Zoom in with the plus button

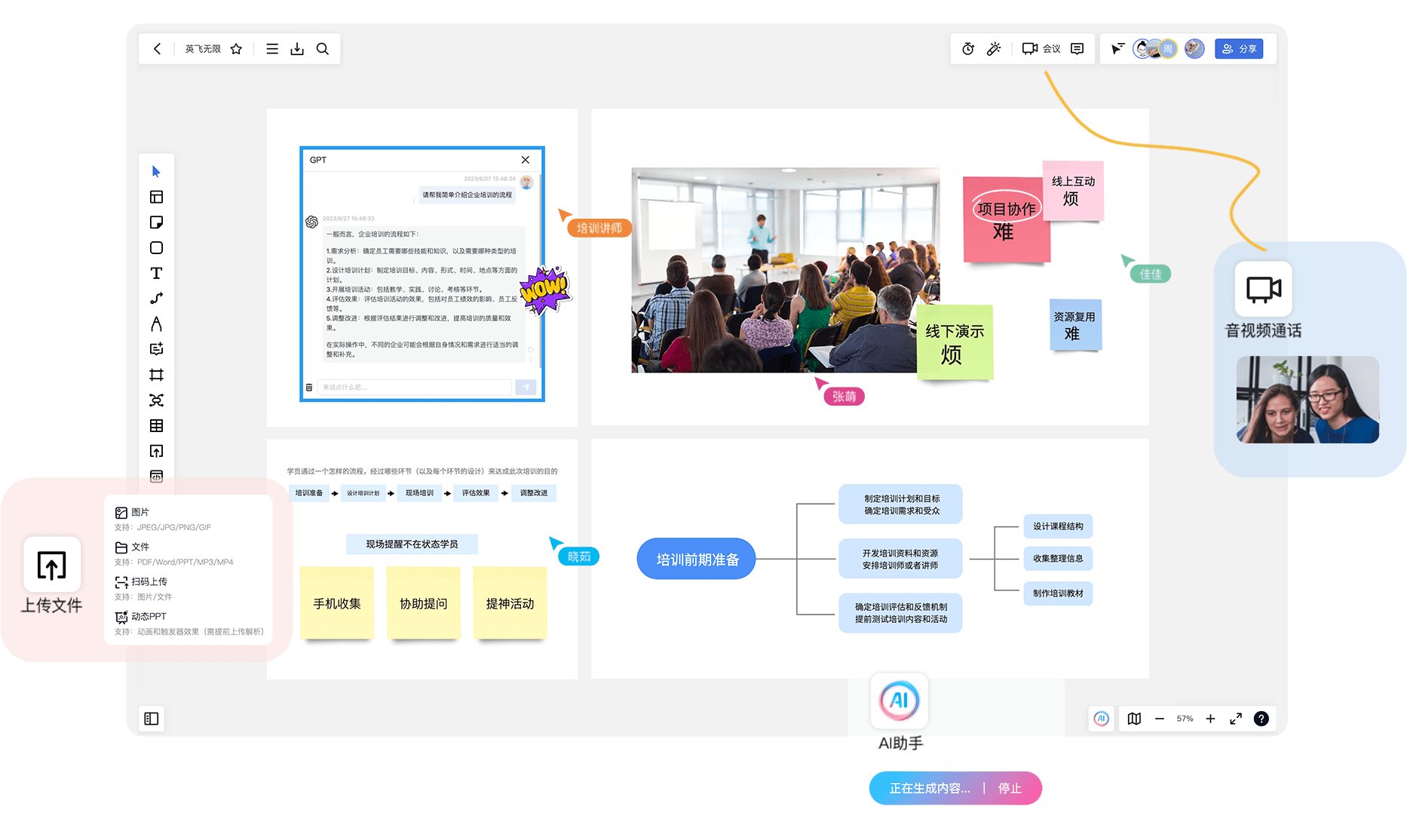pyautogui.click(x=1210, y=719)
